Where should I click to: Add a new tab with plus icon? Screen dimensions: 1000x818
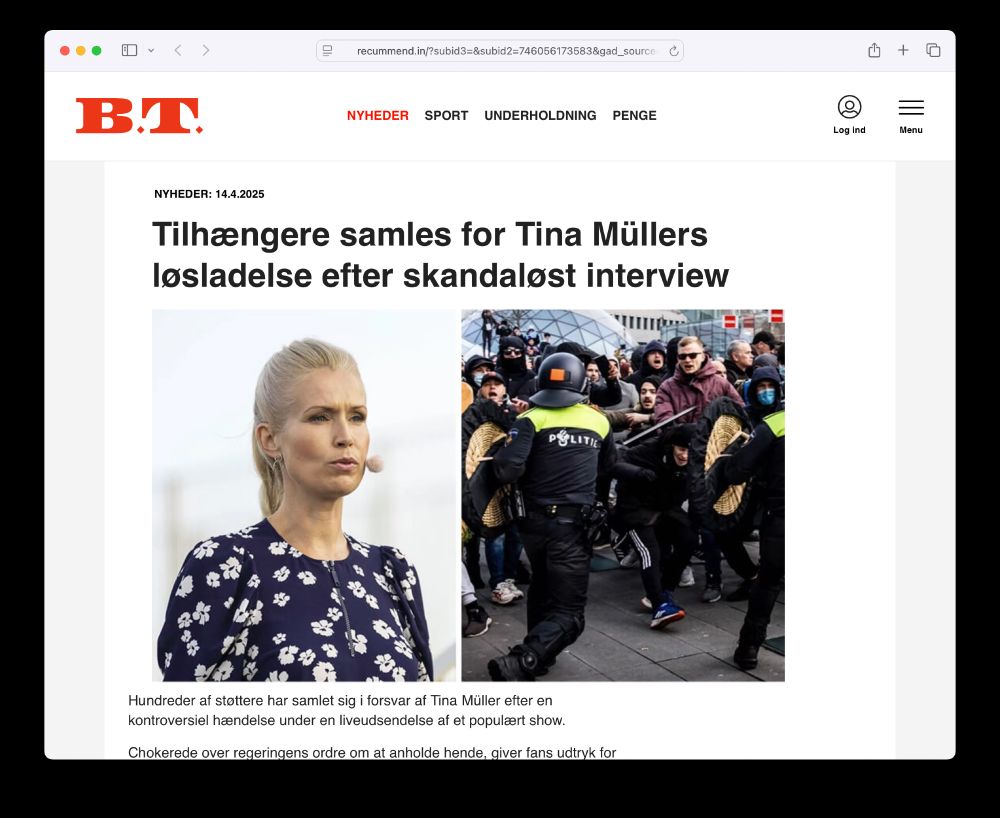click(903, 50)
